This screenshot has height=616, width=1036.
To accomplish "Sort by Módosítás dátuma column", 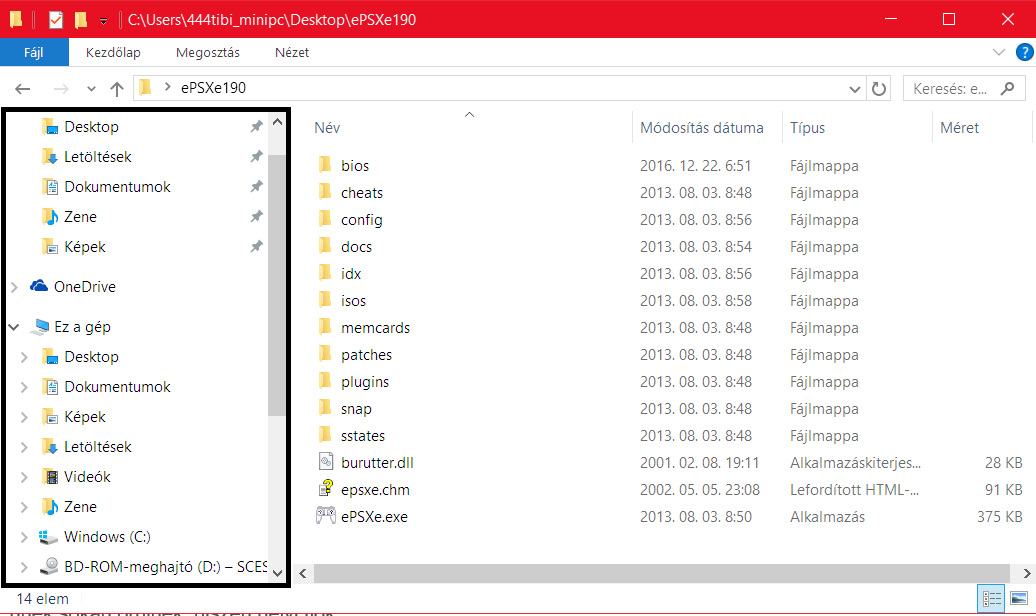I will [702, 128].
